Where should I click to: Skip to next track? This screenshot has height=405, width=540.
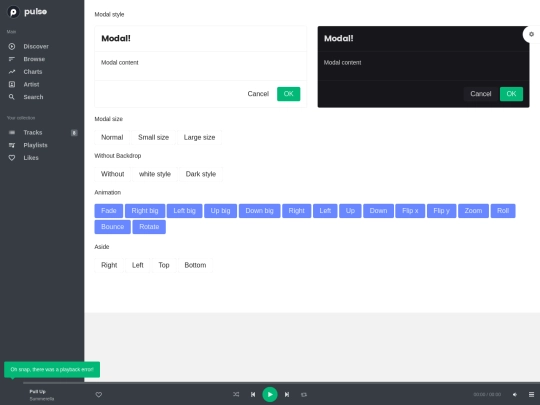(287, 395)
